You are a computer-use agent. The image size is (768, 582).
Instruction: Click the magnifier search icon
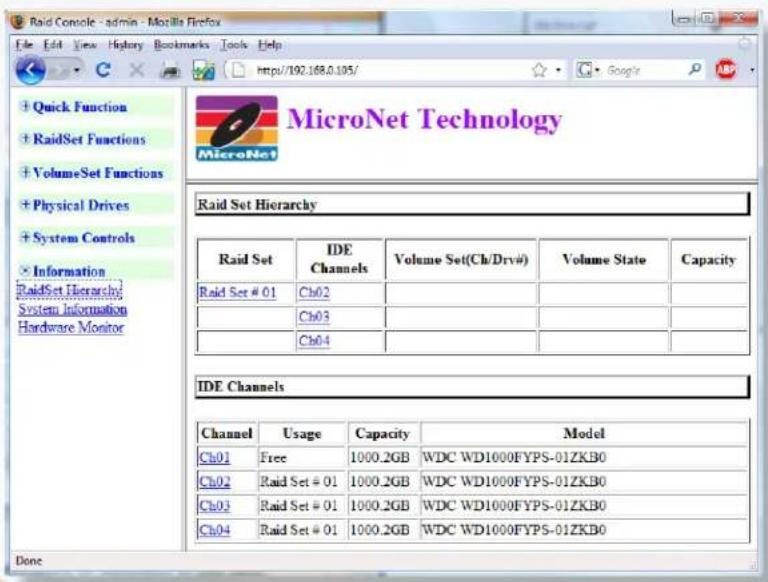point(695,70)
